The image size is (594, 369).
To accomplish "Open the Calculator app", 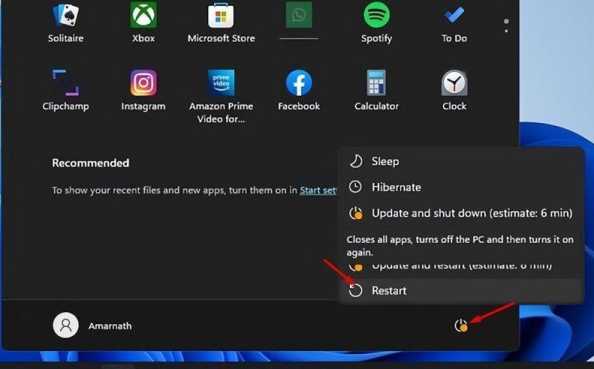I will pos(376,90).
